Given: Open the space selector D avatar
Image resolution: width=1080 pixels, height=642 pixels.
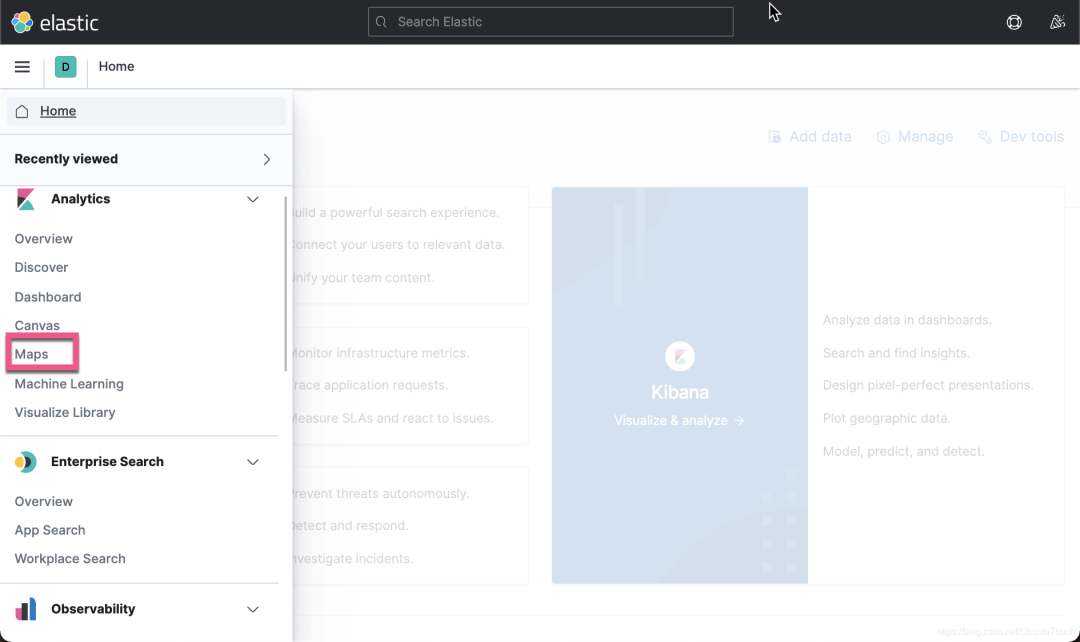Looking at the screenshot, I should (65, 67).
